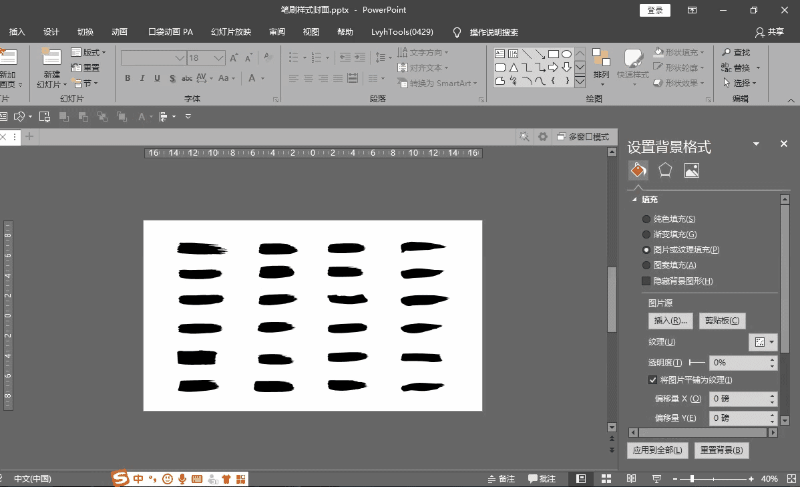Apply text Shadow with the S icon
Image resolution: width=800 pixels, height=487 pixels.
tap(172, 78)
